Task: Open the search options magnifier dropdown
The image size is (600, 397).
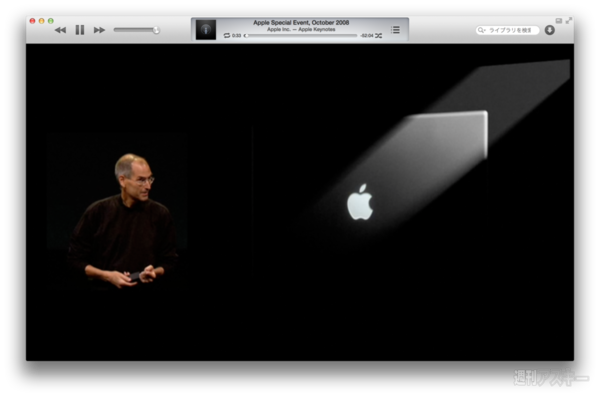Action: pos(481,30)
